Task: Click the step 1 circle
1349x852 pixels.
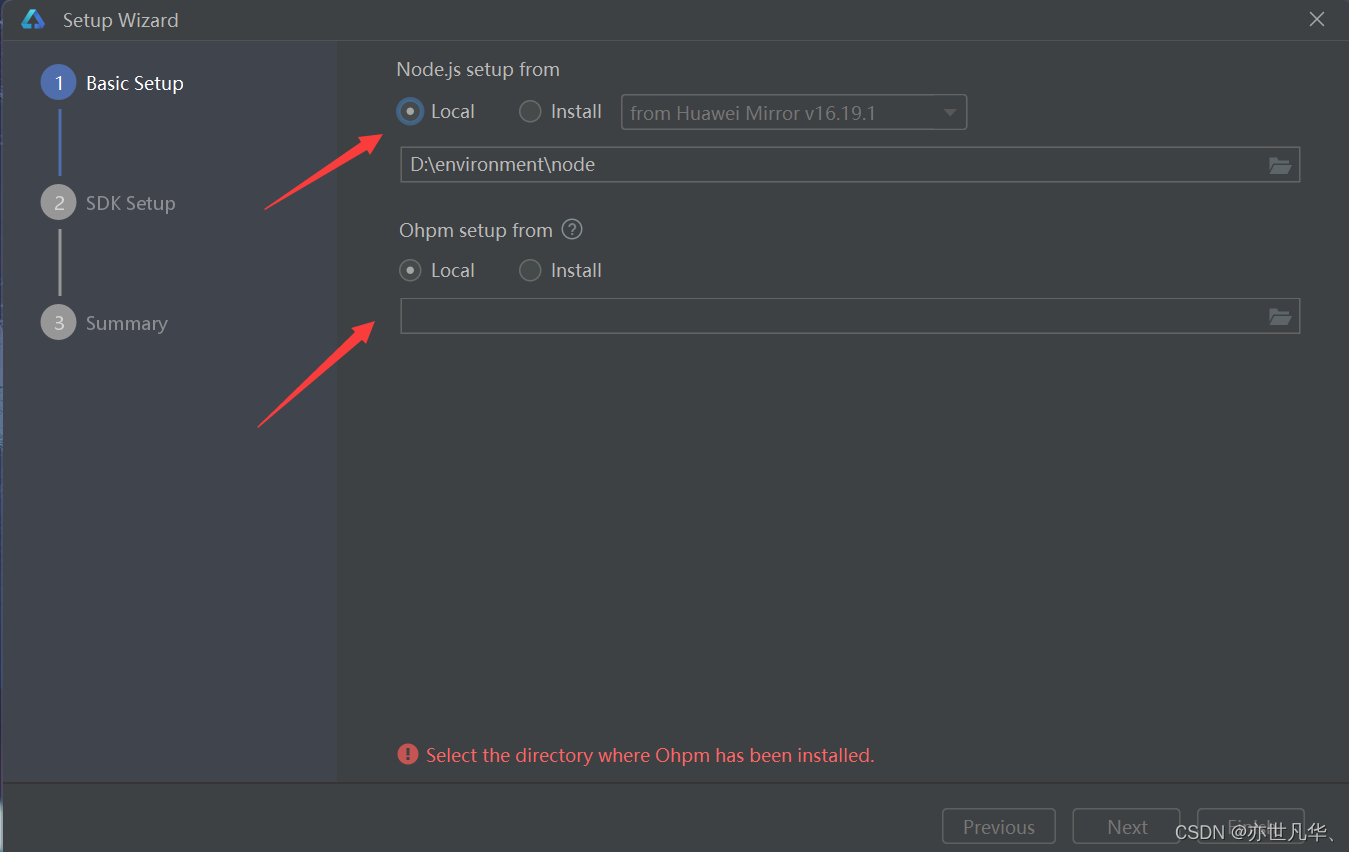Action: (x=58, y=83)
